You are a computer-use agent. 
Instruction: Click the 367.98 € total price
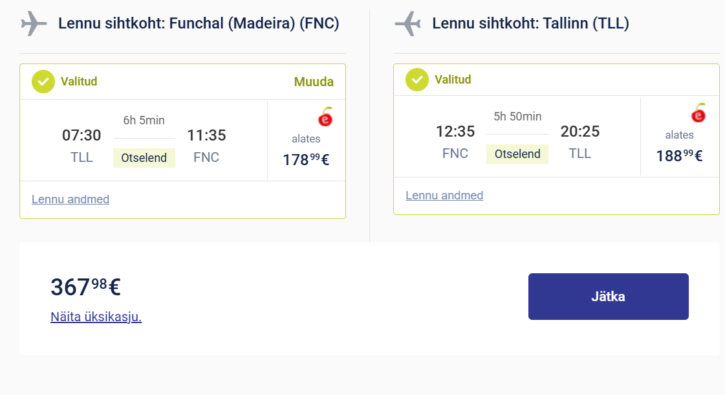click(86, 287)
